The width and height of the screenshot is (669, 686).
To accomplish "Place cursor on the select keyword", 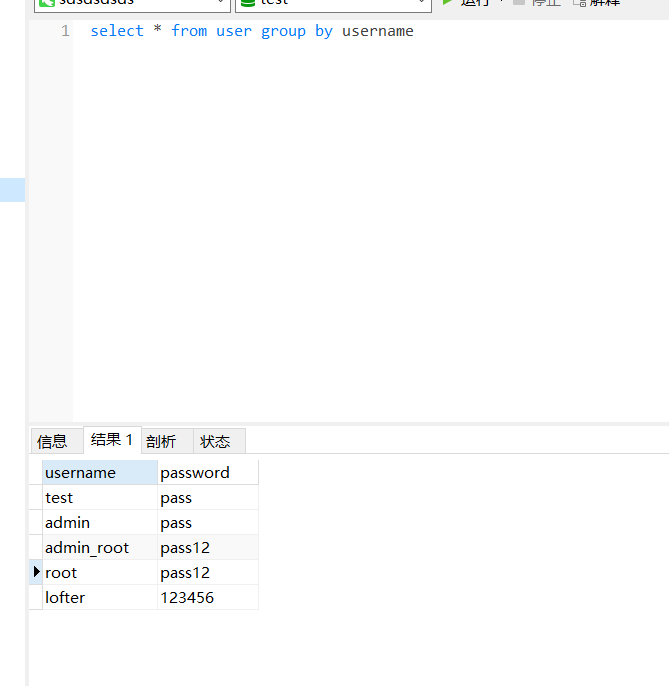I will [x=117, y=31].
